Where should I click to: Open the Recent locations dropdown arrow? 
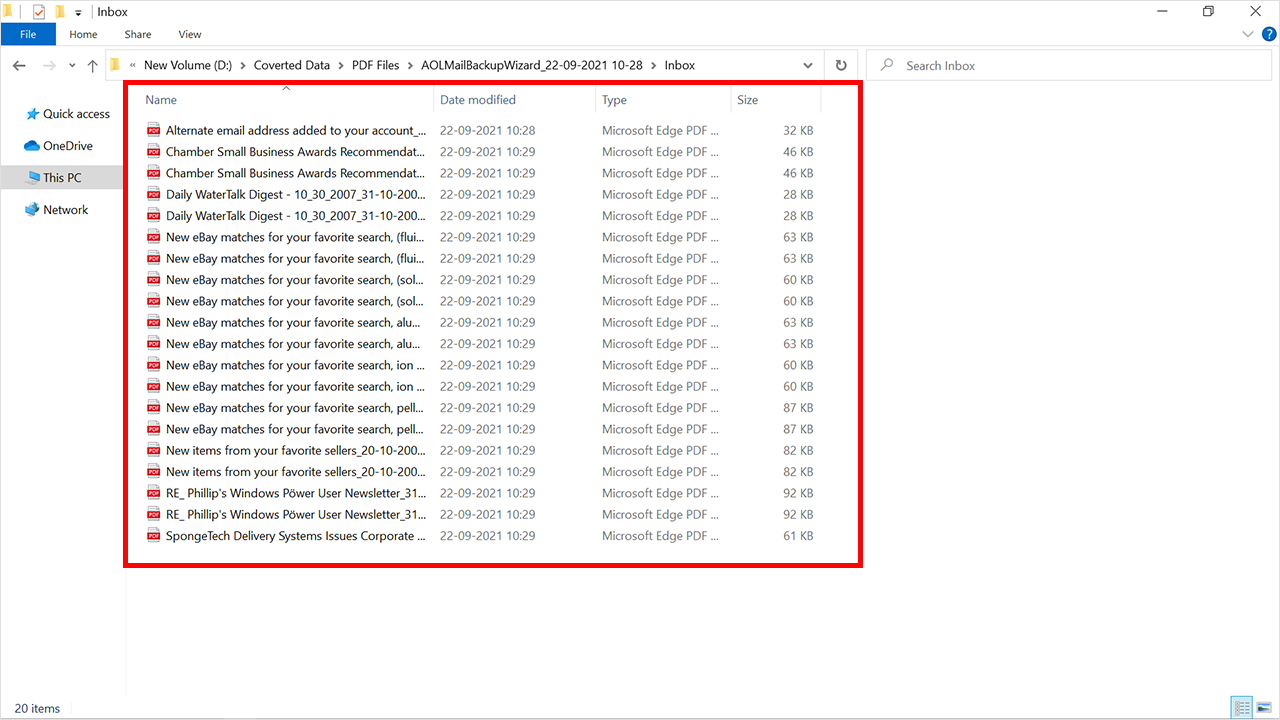point(71,66)
